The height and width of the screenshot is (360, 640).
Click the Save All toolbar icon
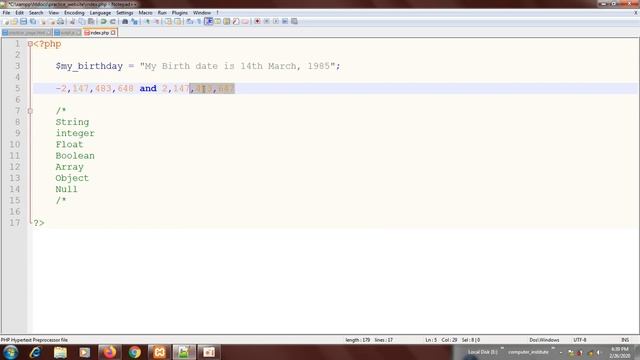[33, 21]
